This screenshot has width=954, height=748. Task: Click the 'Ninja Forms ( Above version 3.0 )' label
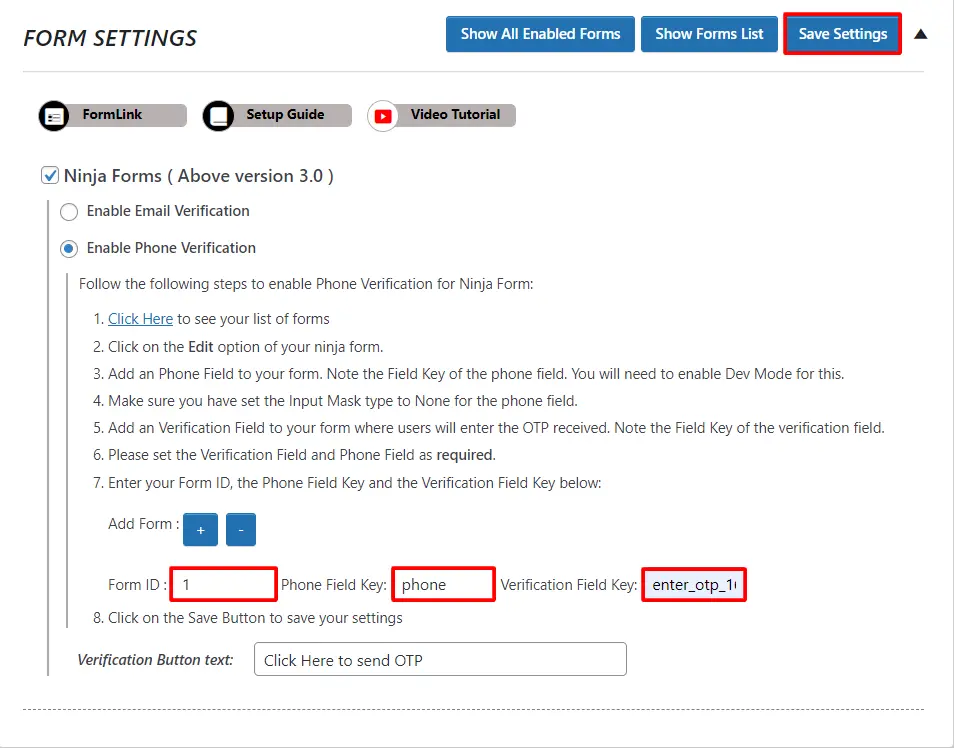[199, 176]
